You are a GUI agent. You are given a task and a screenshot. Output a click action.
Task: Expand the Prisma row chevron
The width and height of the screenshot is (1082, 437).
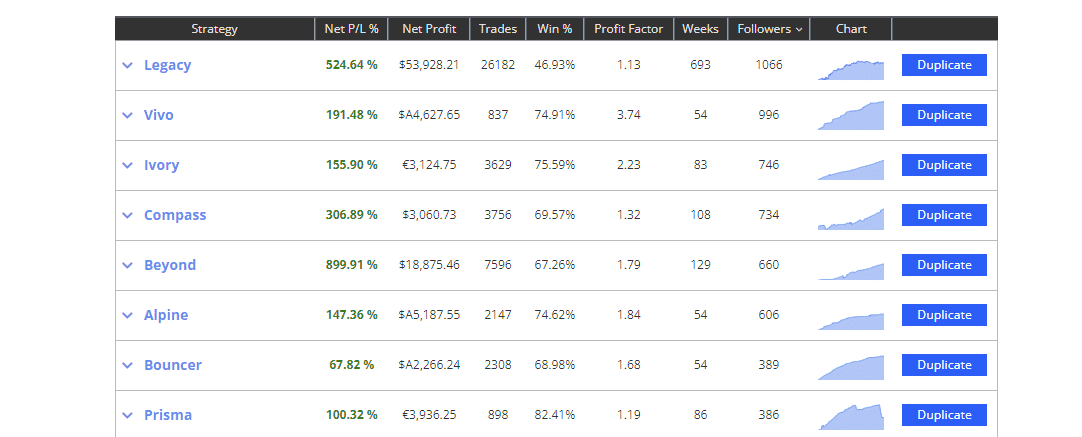pos(127,415)
